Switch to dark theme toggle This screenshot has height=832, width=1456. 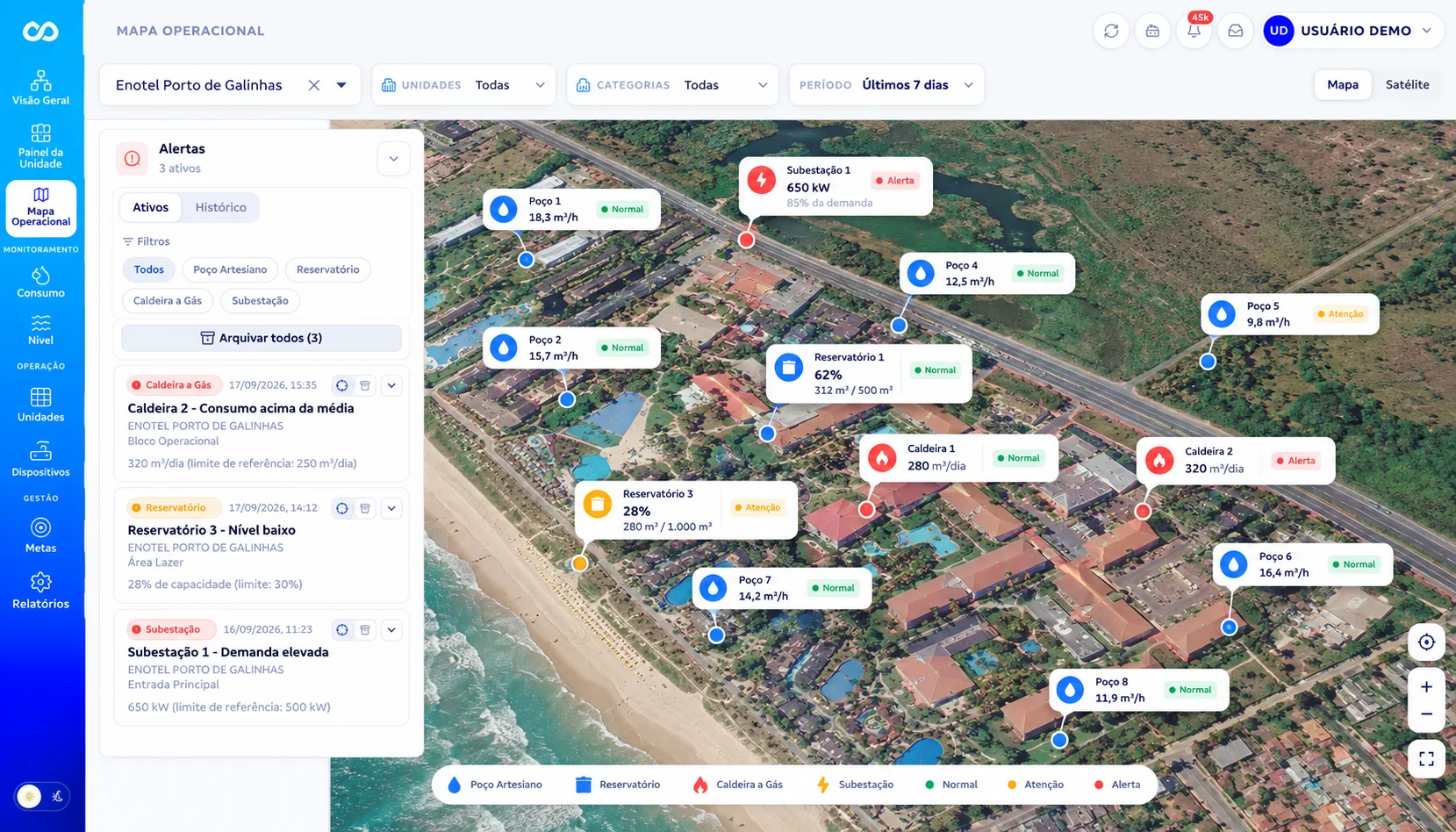coord(57,796)
